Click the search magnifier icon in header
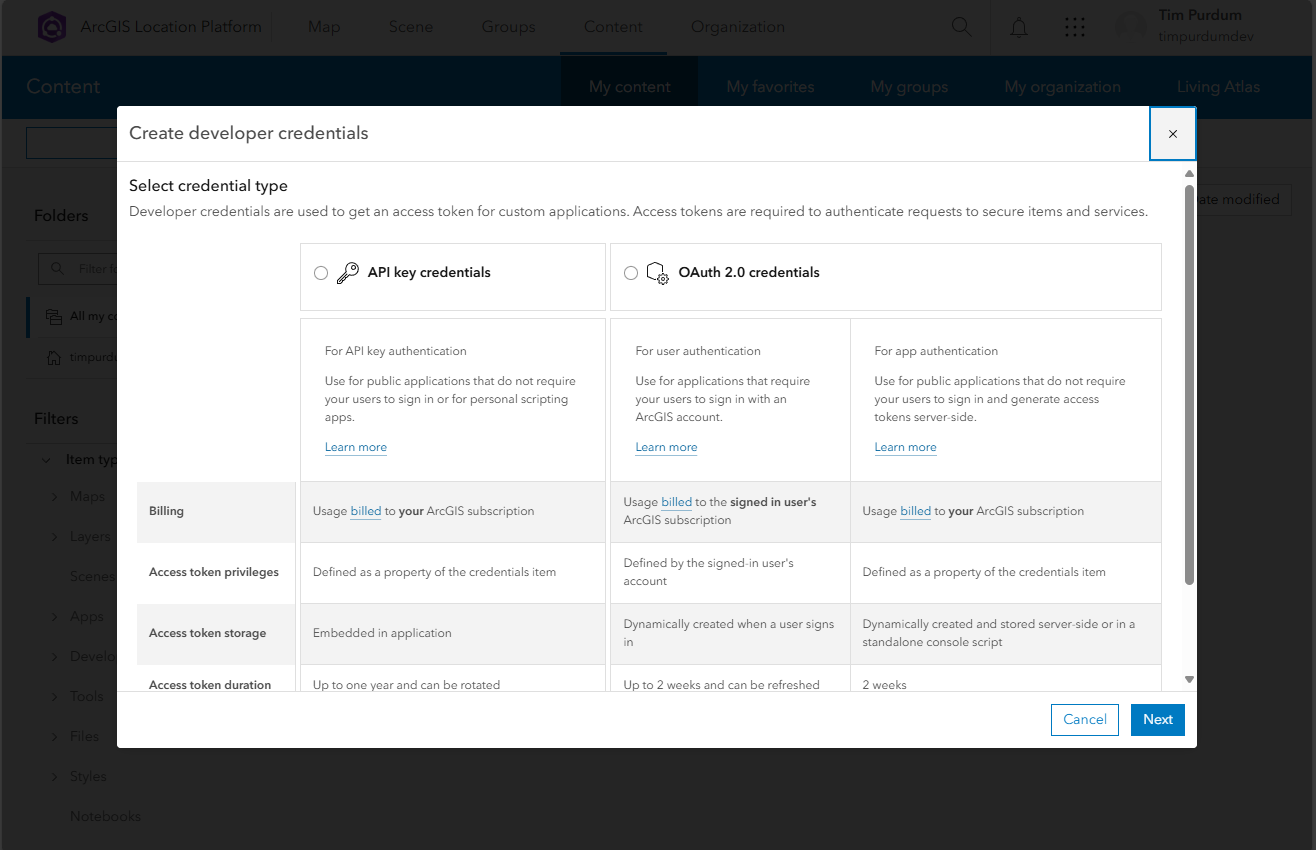Viewport: 1316px width, 850px height. [x=961, y=27]
